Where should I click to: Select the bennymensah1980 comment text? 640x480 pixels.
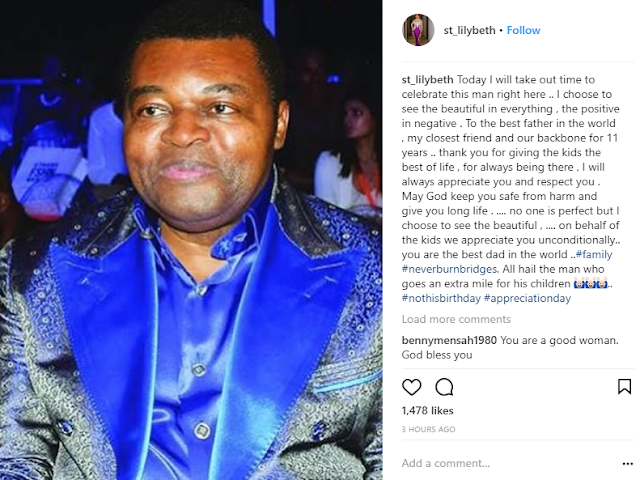510,347
